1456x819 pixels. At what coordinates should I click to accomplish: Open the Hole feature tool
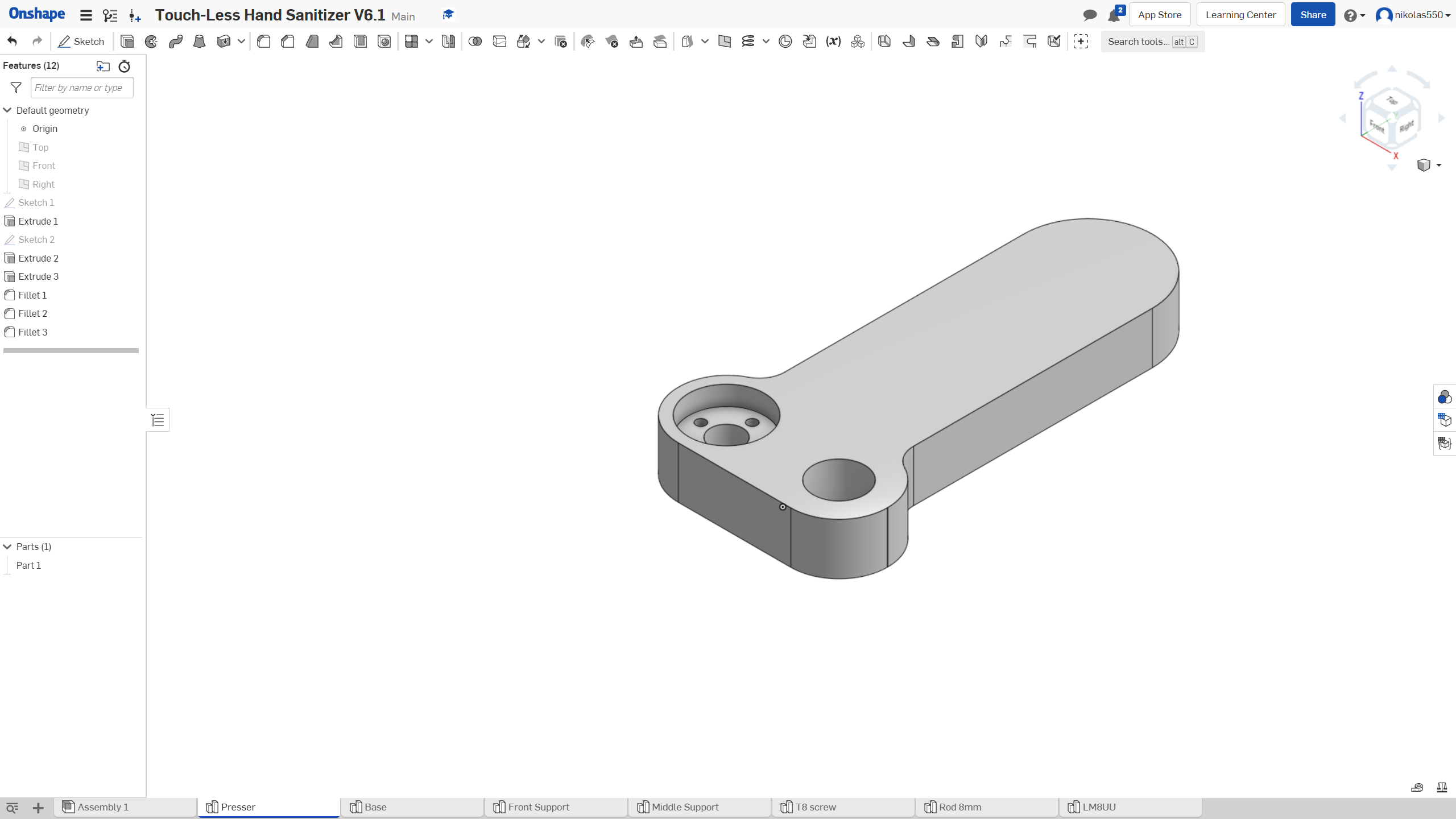click(384, 41)
